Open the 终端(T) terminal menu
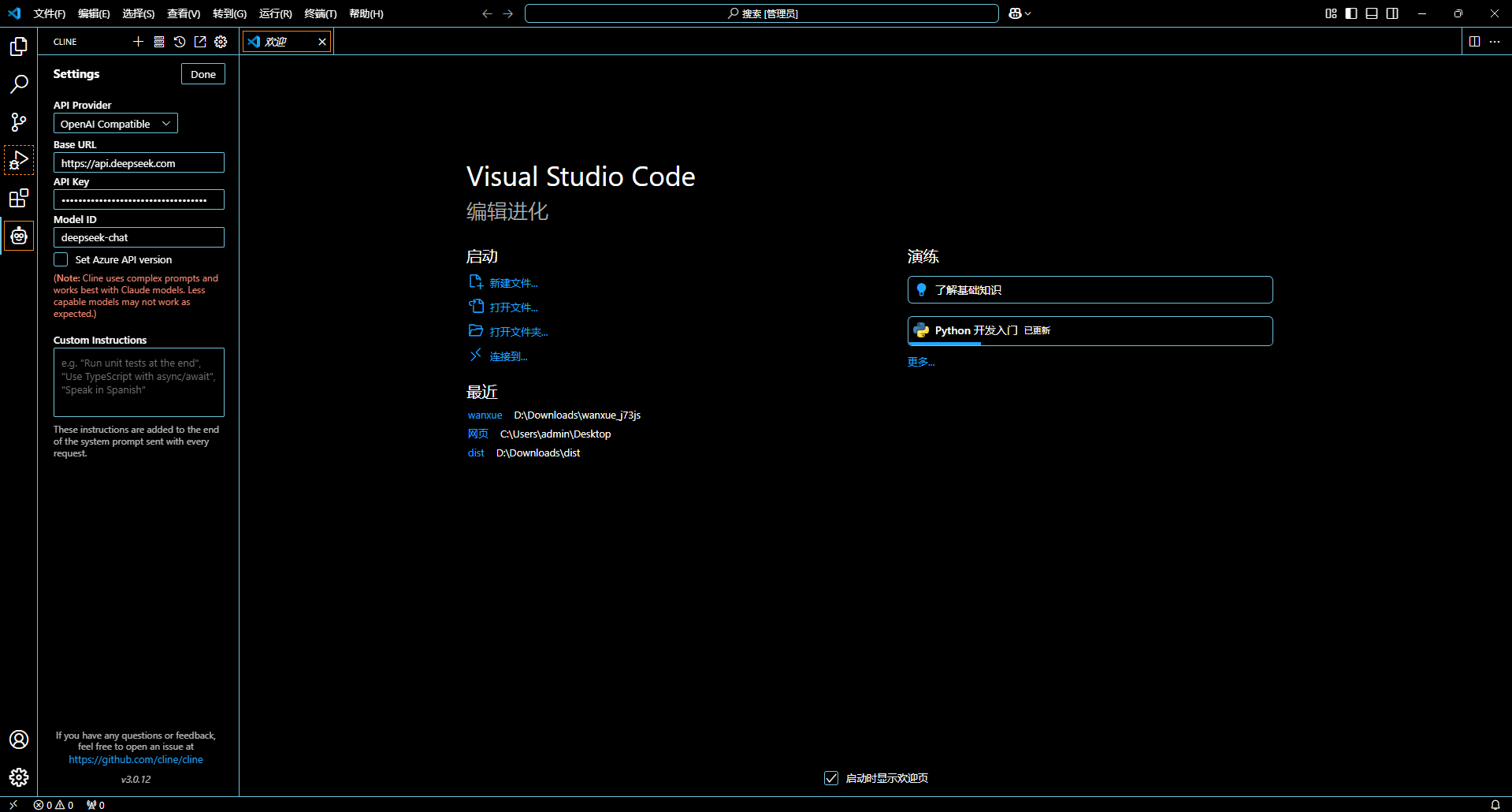The width and height of the screenshot is (1512, 812). (320, 13)
